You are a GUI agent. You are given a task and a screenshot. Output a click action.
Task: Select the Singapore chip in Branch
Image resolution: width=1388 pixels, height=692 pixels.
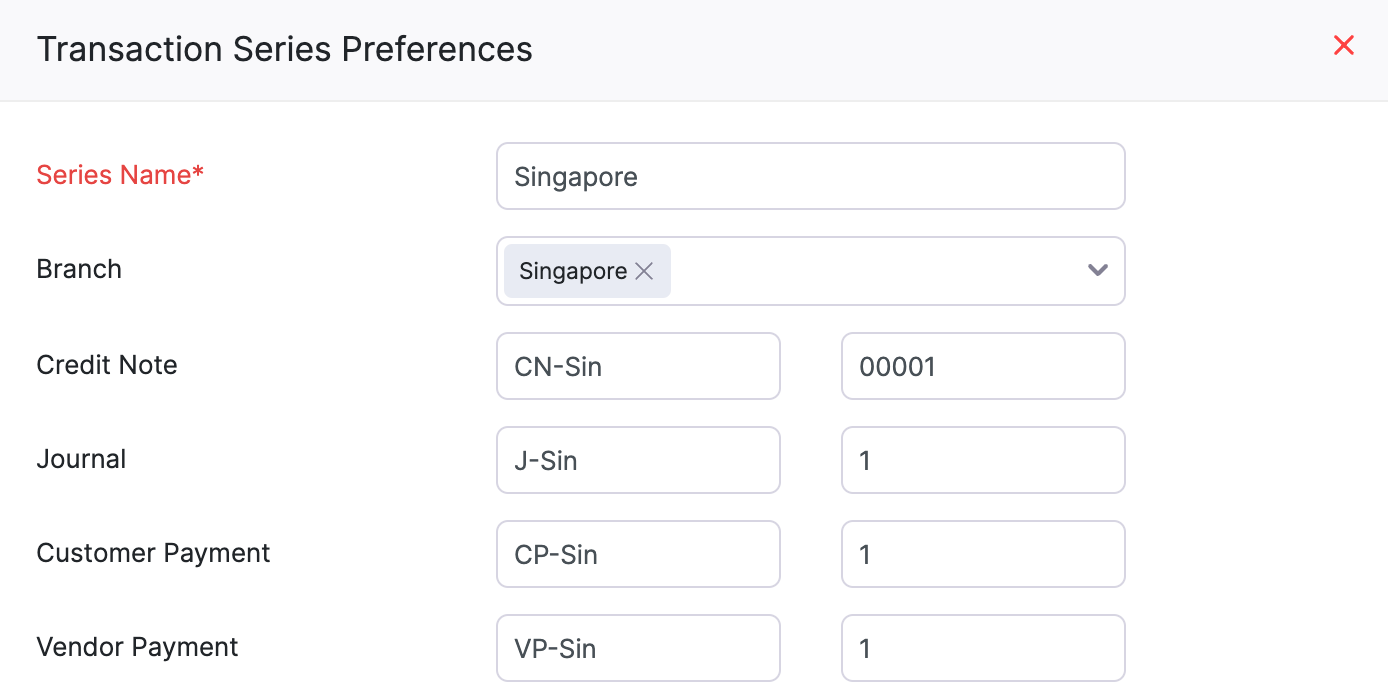tap(573, 271)
